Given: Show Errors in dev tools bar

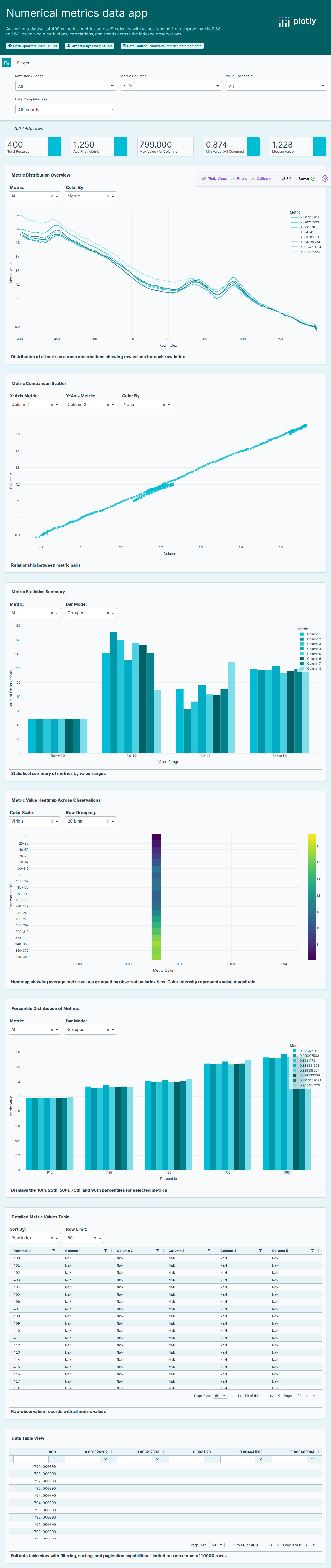Looking at the screenshot, I should (239, 178).
